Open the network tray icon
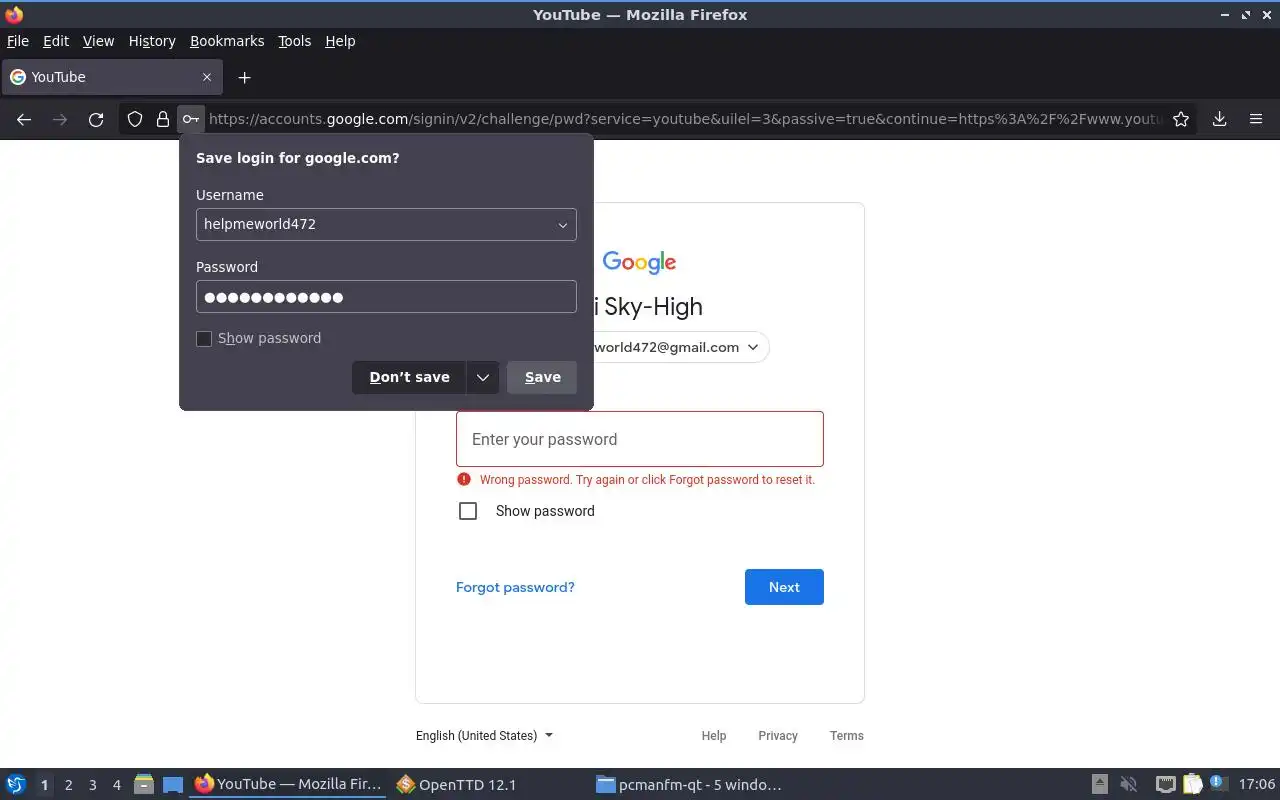 click(1165, 784)
